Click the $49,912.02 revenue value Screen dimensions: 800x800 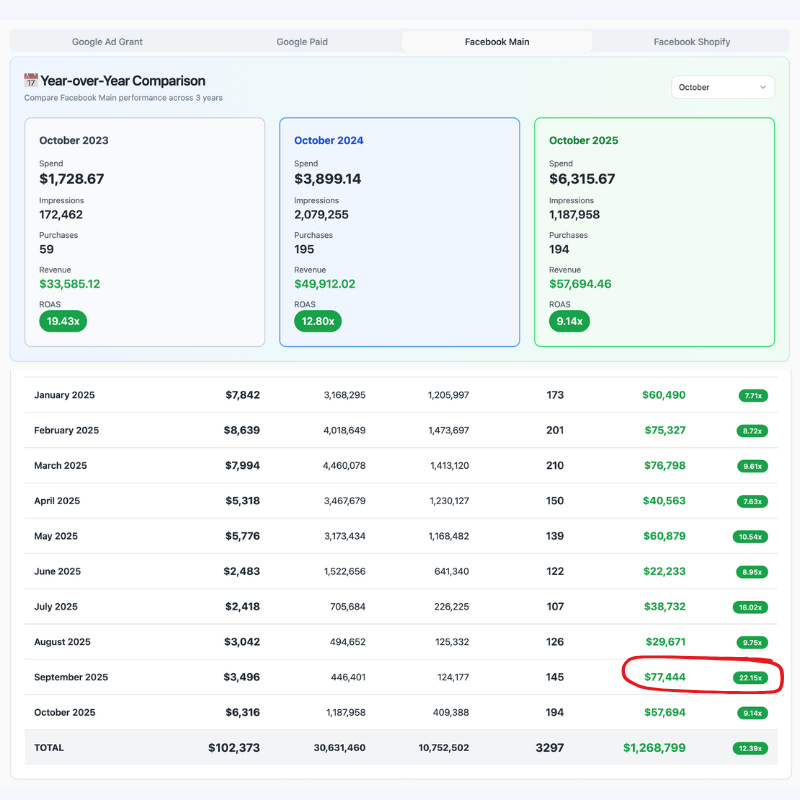tap(324, 284)
